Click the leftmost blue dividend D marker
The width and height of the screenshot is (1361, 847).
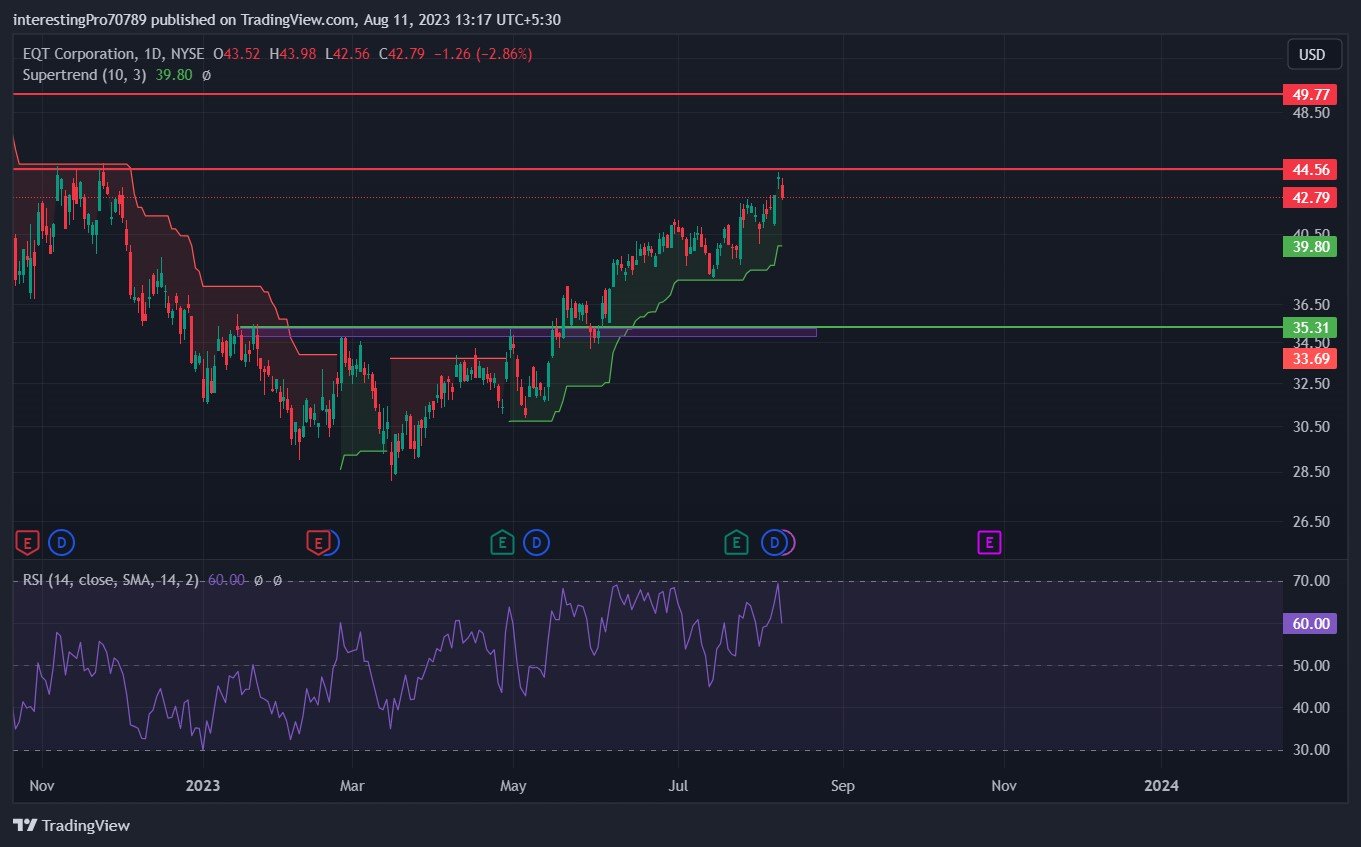pyautogui.click(x=62, y=543)
